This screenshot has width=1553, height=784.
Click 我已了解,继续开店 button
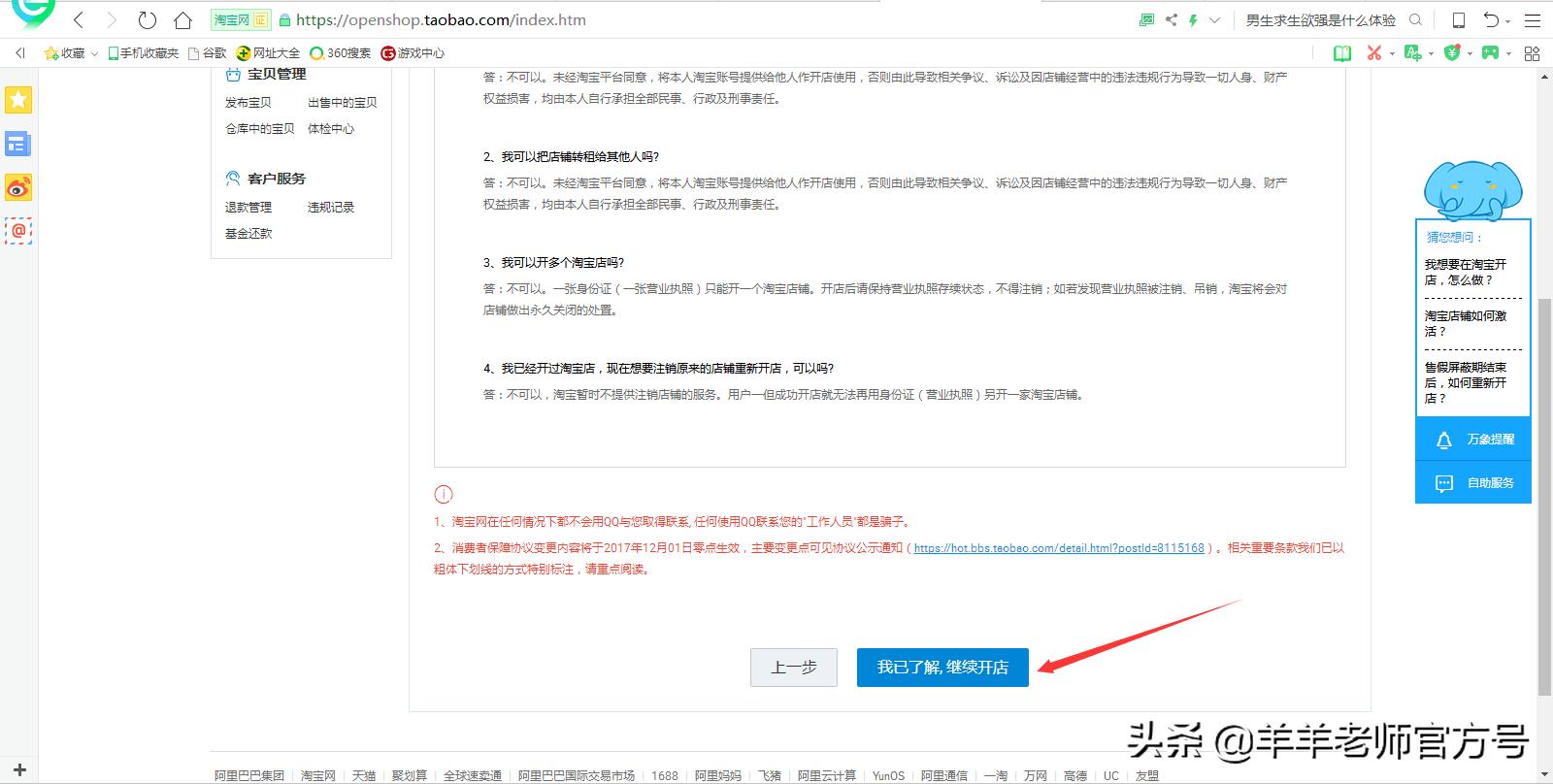(x=942, y=668)
